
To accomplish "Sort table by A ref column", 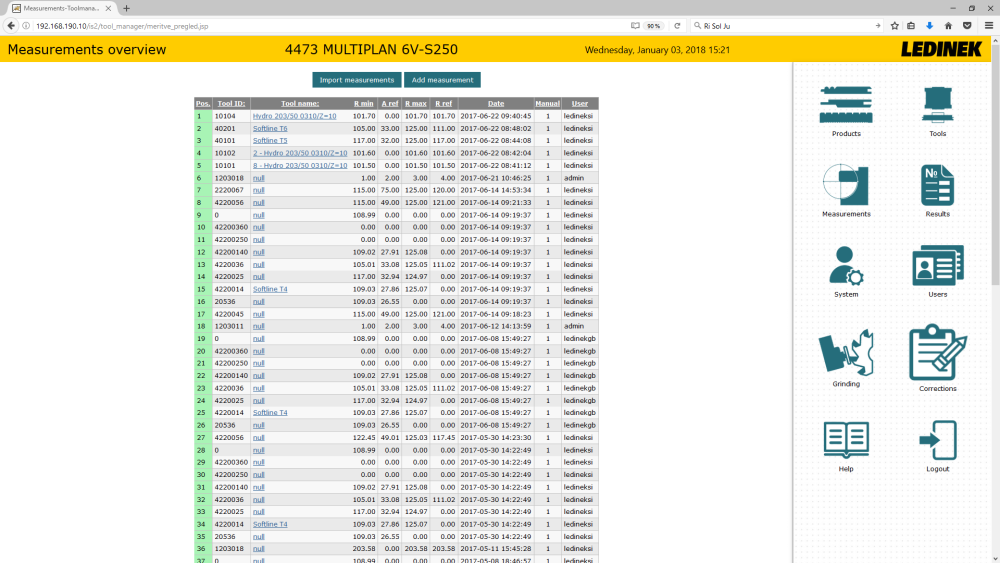I will click(390, 103).
